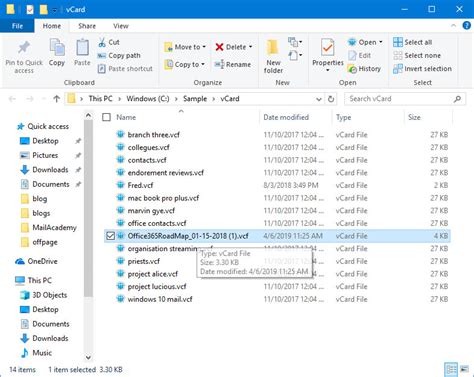Open the New item dropdown

pyautogui.click(x=295, y=42)
